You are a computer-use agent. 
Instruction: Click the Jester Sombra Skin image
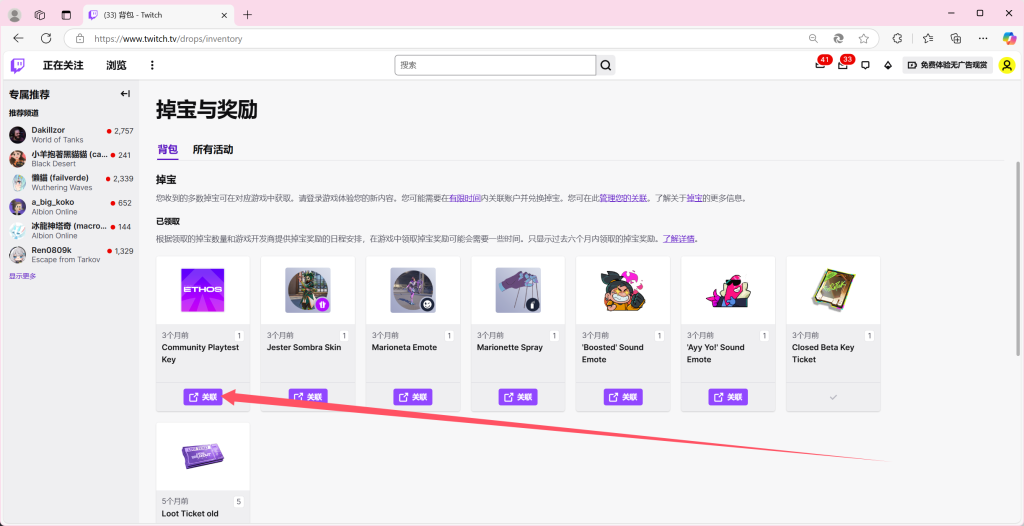pos(308,290)
